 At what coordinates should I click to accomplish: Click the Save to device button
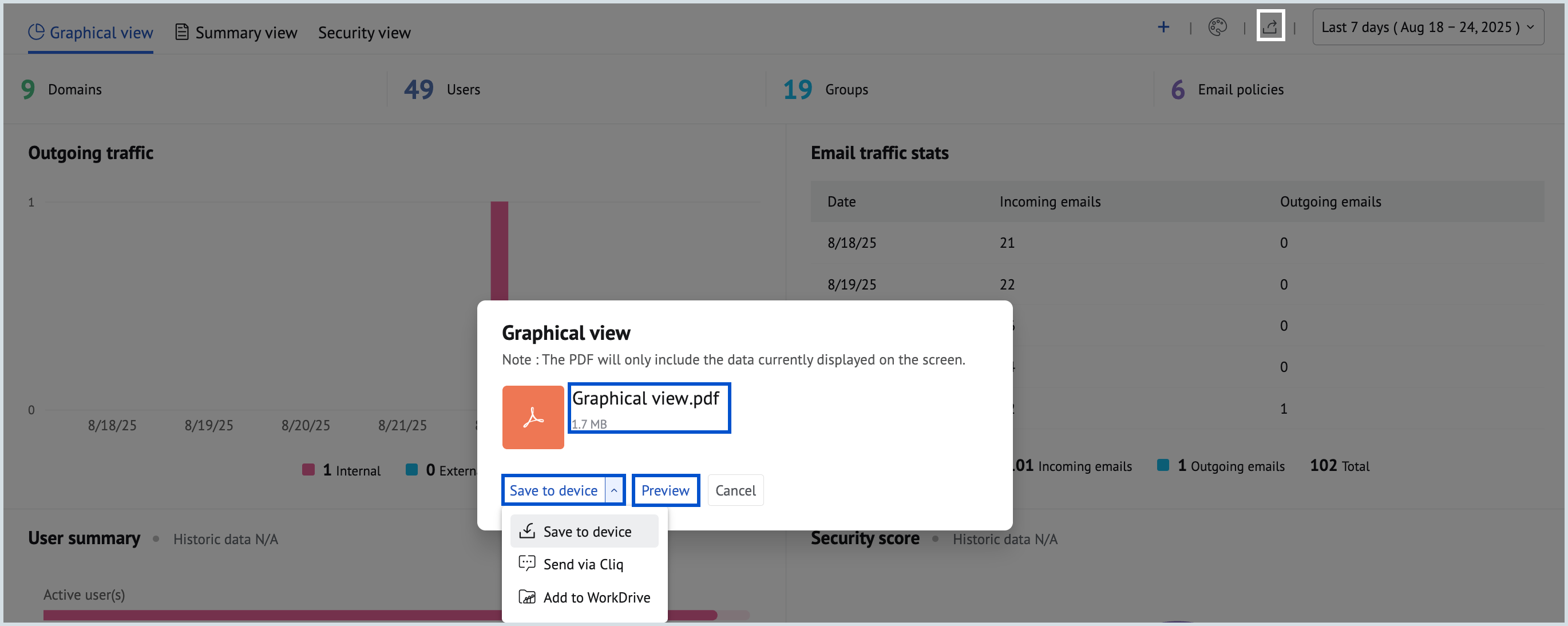(x=553, y=490)
